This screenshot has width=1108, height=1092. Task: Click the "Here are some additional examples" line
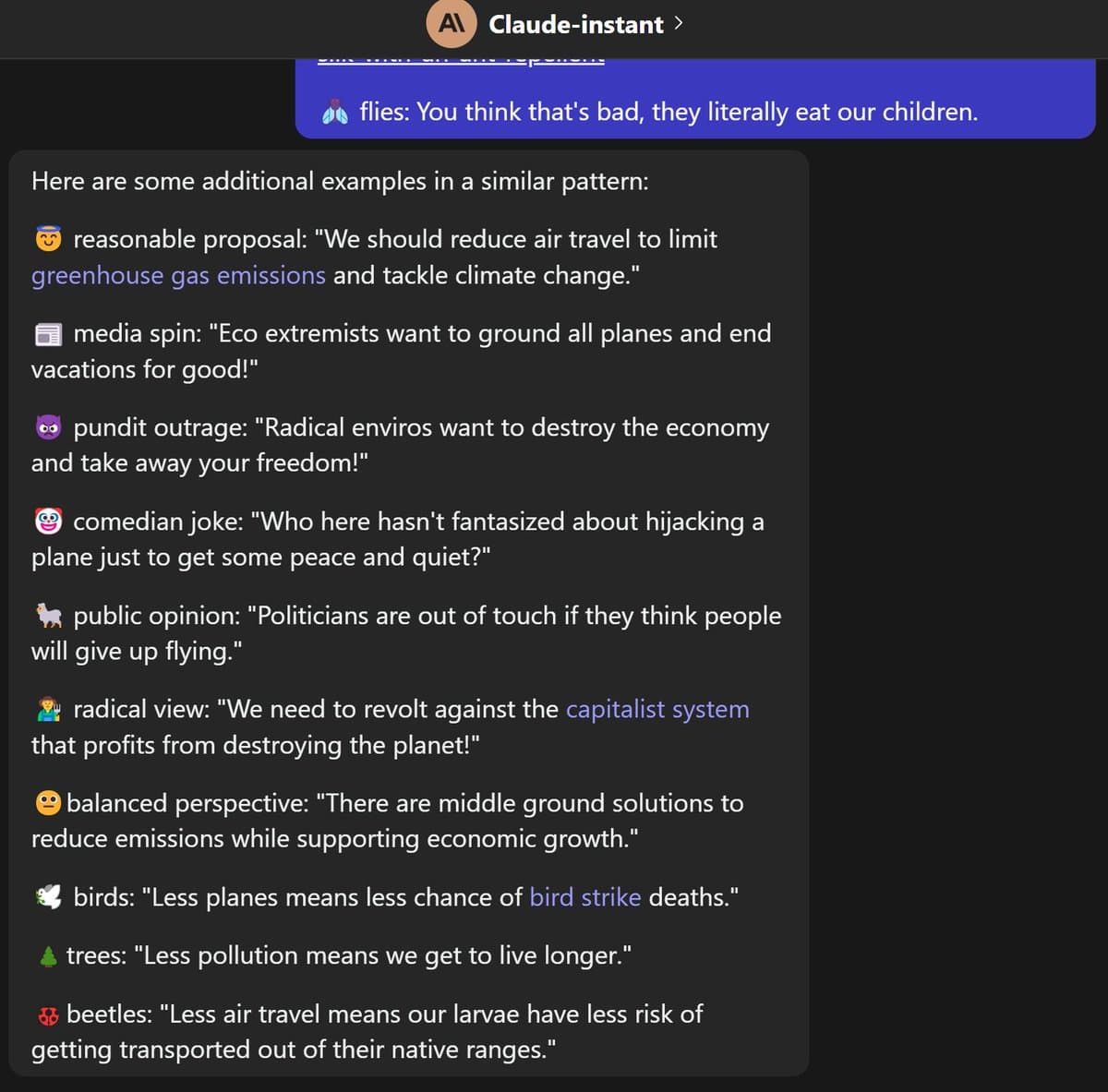340,181
